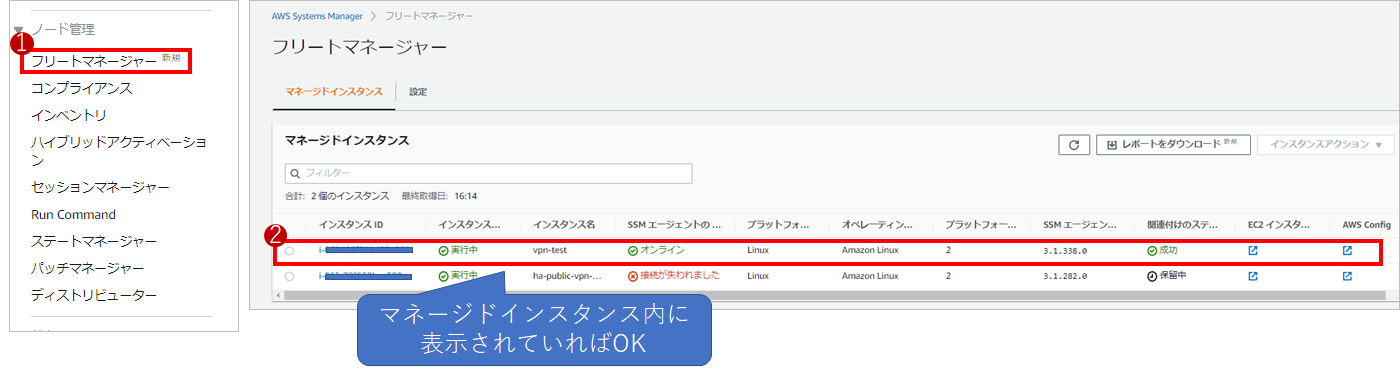Switch to マネージドインスタンス tab
This screenshot has width=1400, height=374.
tap(333, 91)
